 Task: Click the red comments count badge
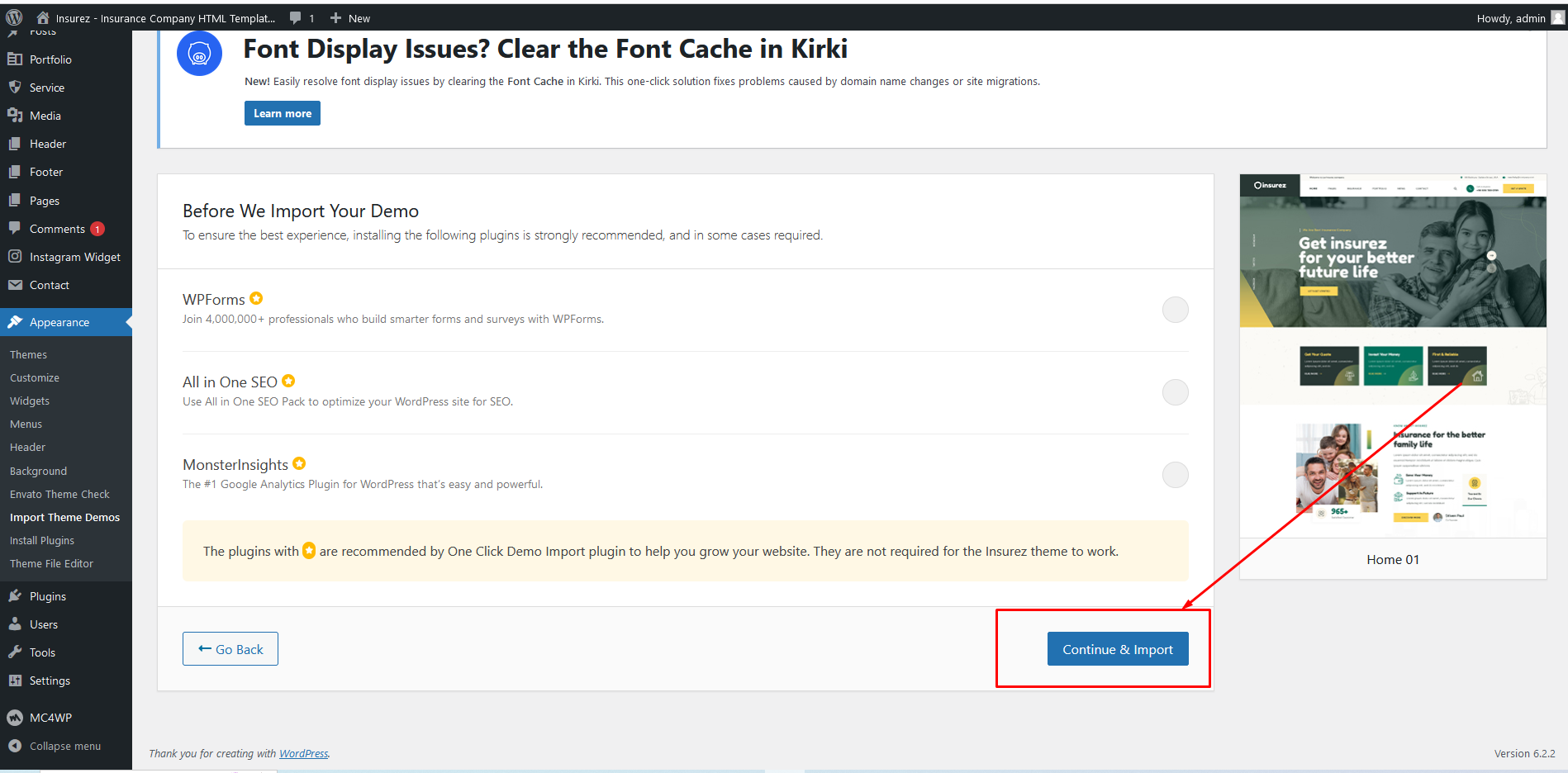[x=97, y=229]
